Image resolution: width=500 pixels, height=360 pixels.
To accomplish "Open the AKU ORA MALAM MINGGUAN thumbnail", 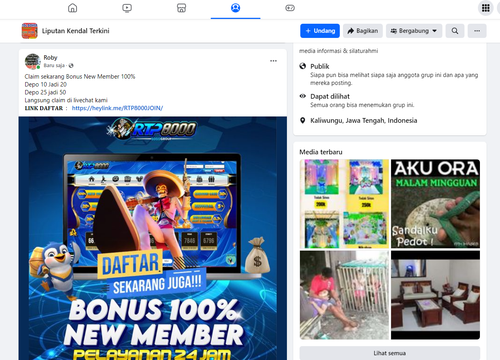I will (435, 204).
